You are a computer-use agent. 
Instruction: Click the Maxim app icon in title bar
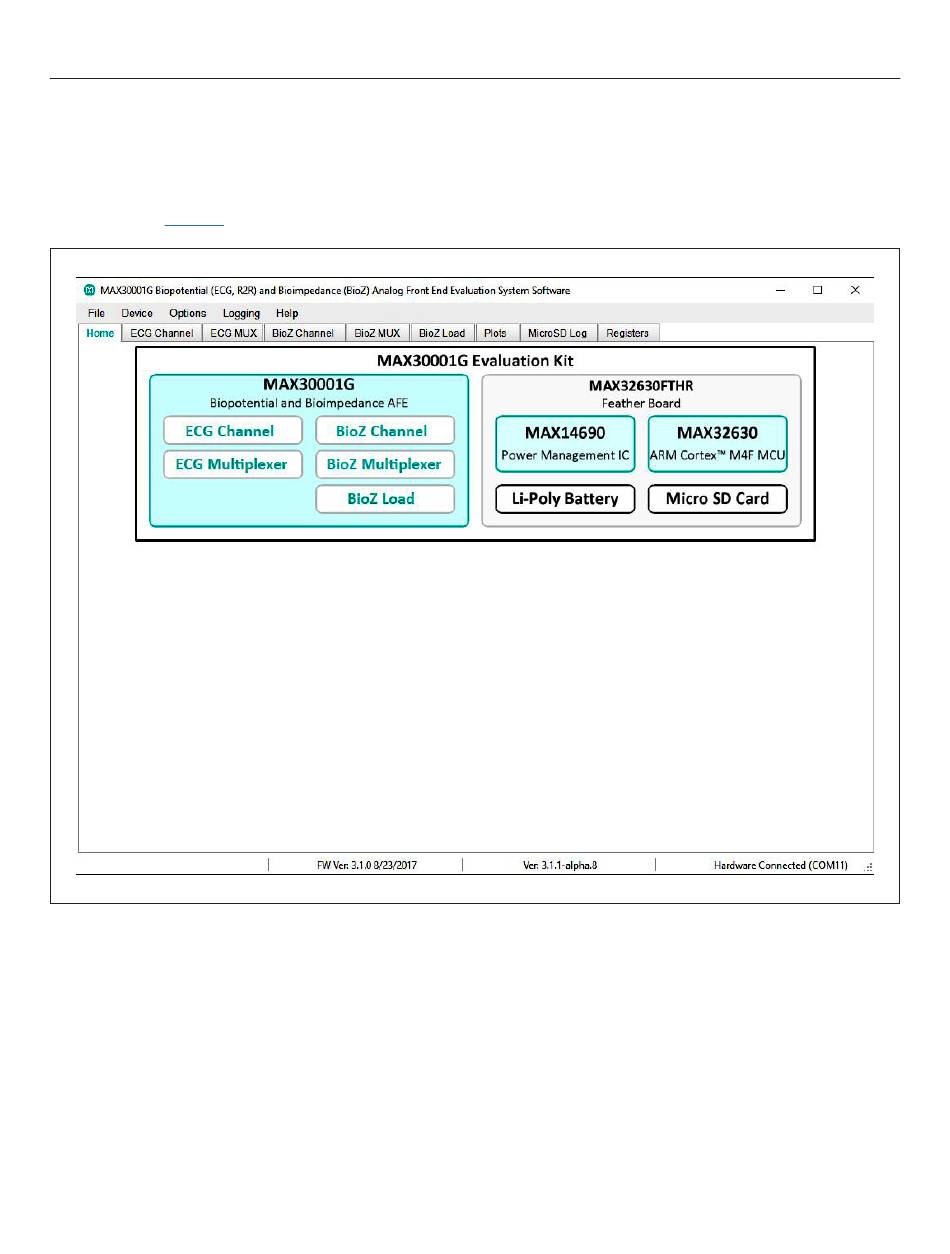(x=90, y=291)
